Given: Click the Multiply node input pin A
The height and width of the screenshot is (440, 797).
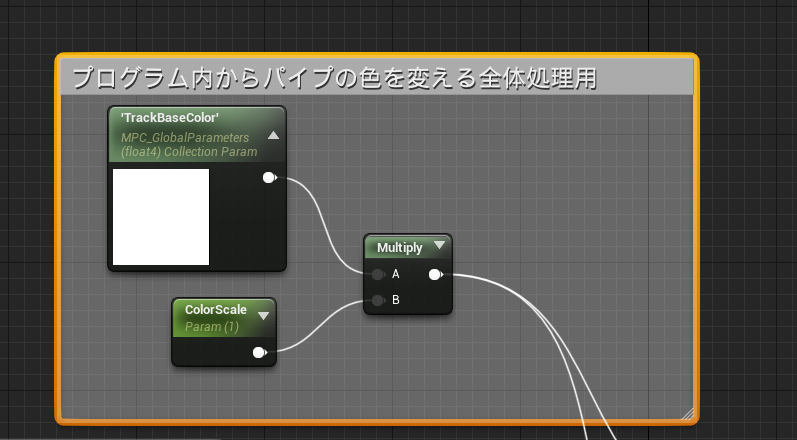Looking at the screenshot, I should 377,274.
